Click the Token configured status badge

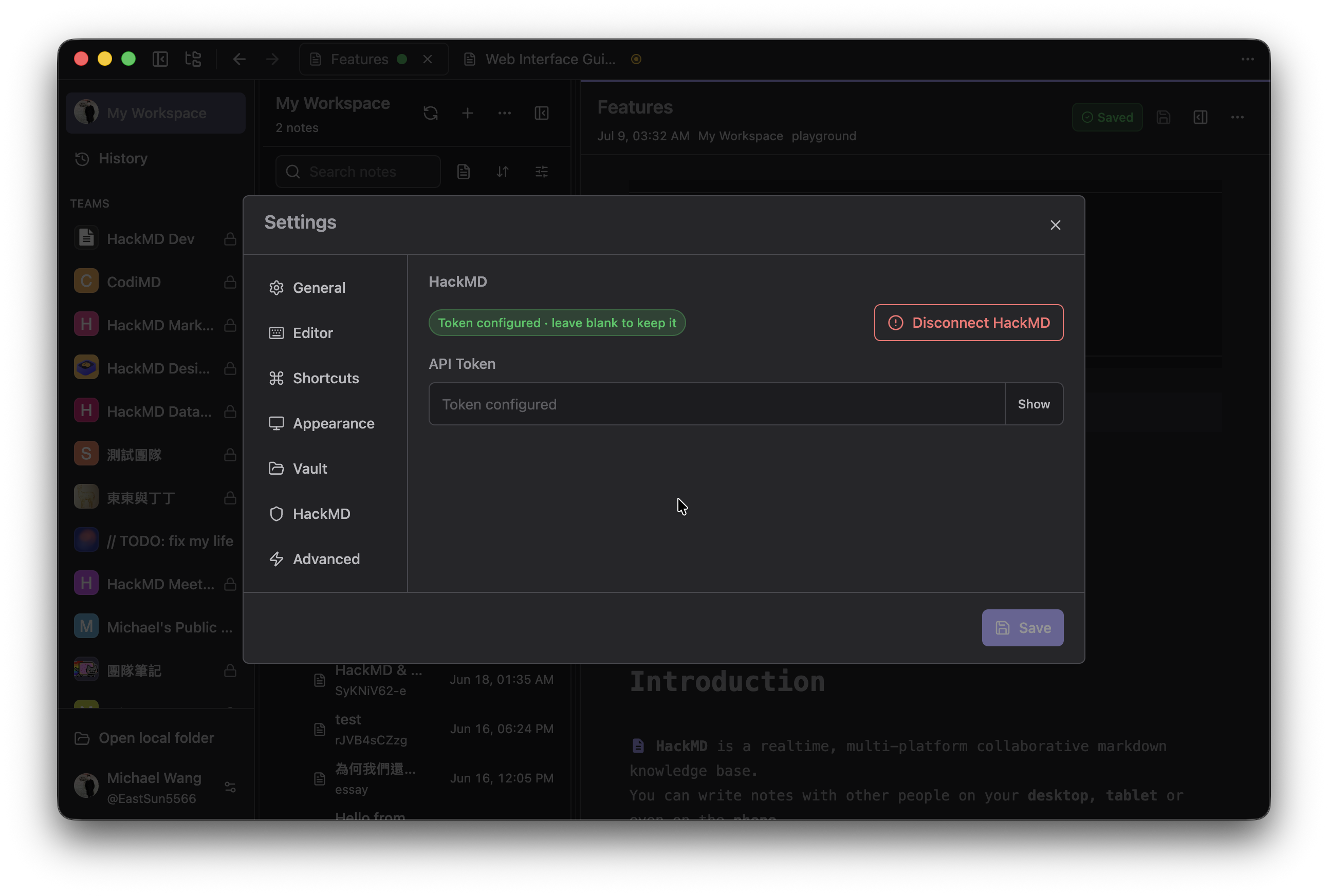(557, 323)
